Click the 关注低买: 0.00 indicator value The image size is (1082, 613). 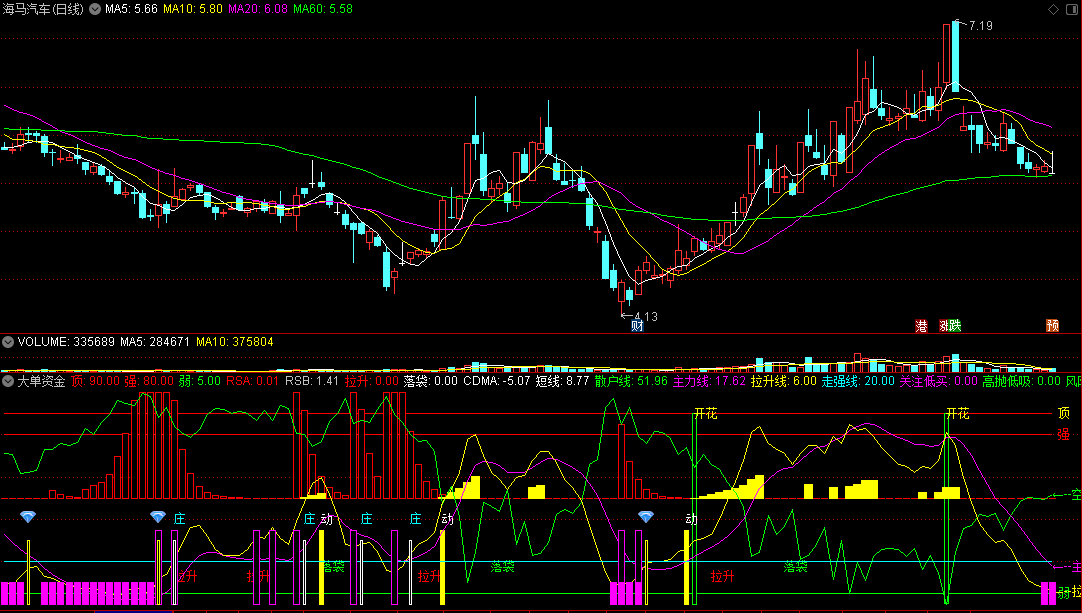(938, 381)
